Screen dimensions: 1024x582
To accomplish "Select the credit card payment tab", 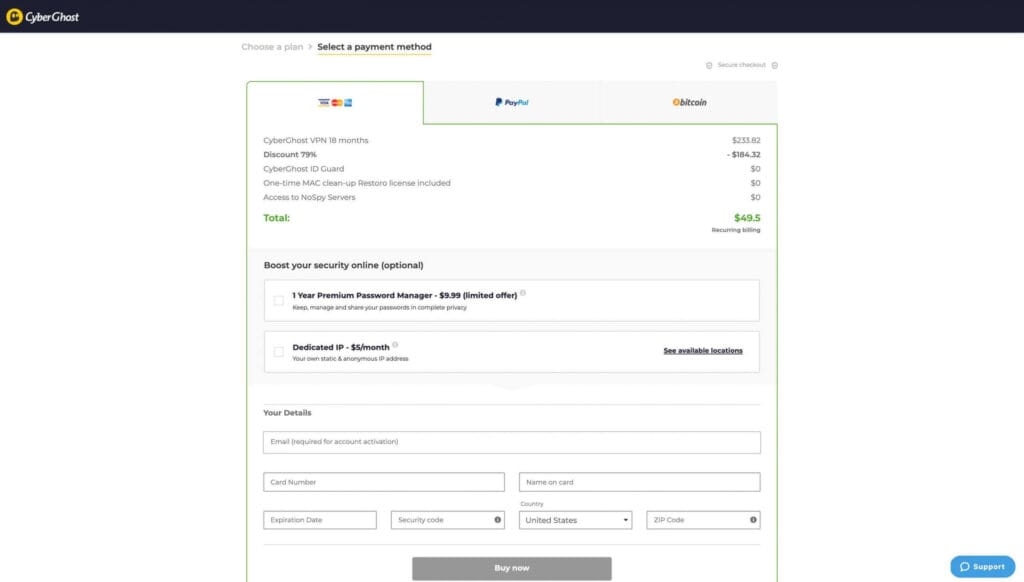I will click(335, 102).
